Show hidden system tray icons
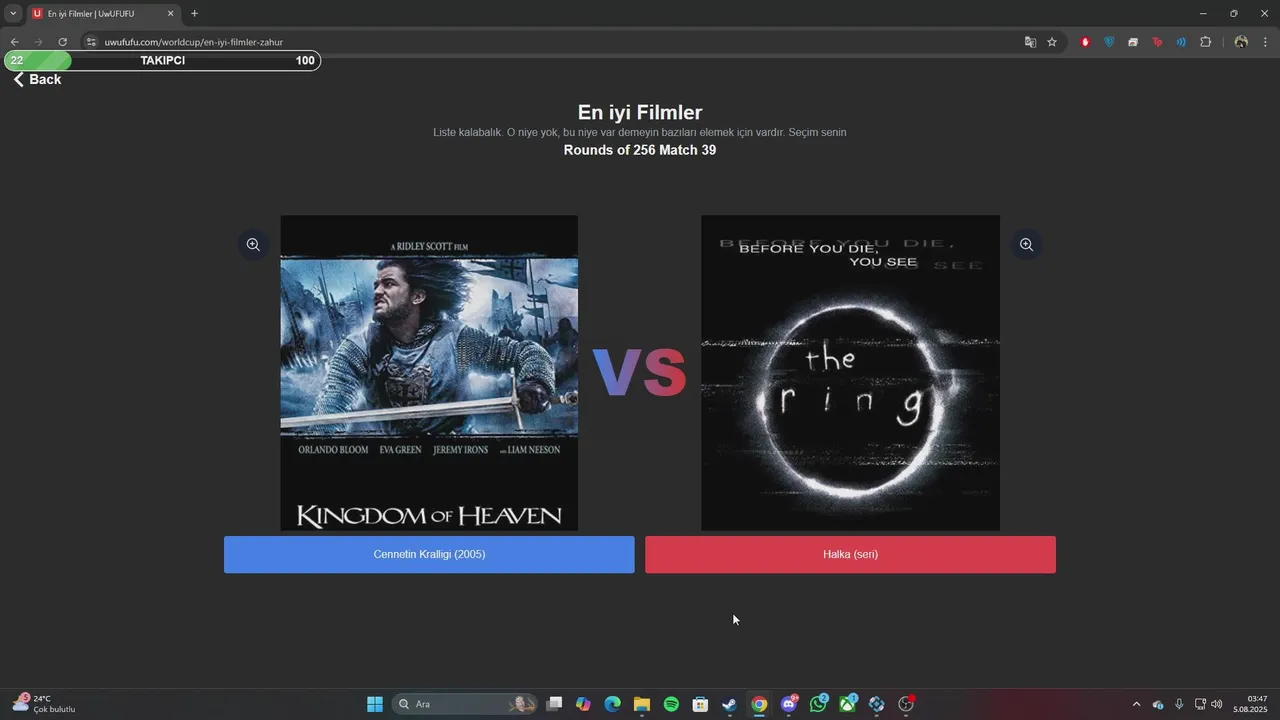Viewport: 1280px width, 720px height. [1136, 704]
